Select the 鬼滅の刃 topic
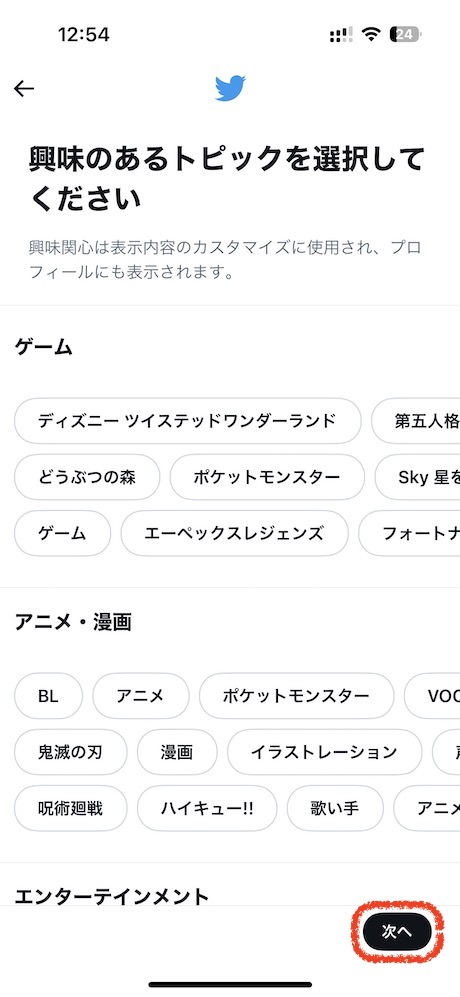This screenshot has width=460, height=997. 71,752
